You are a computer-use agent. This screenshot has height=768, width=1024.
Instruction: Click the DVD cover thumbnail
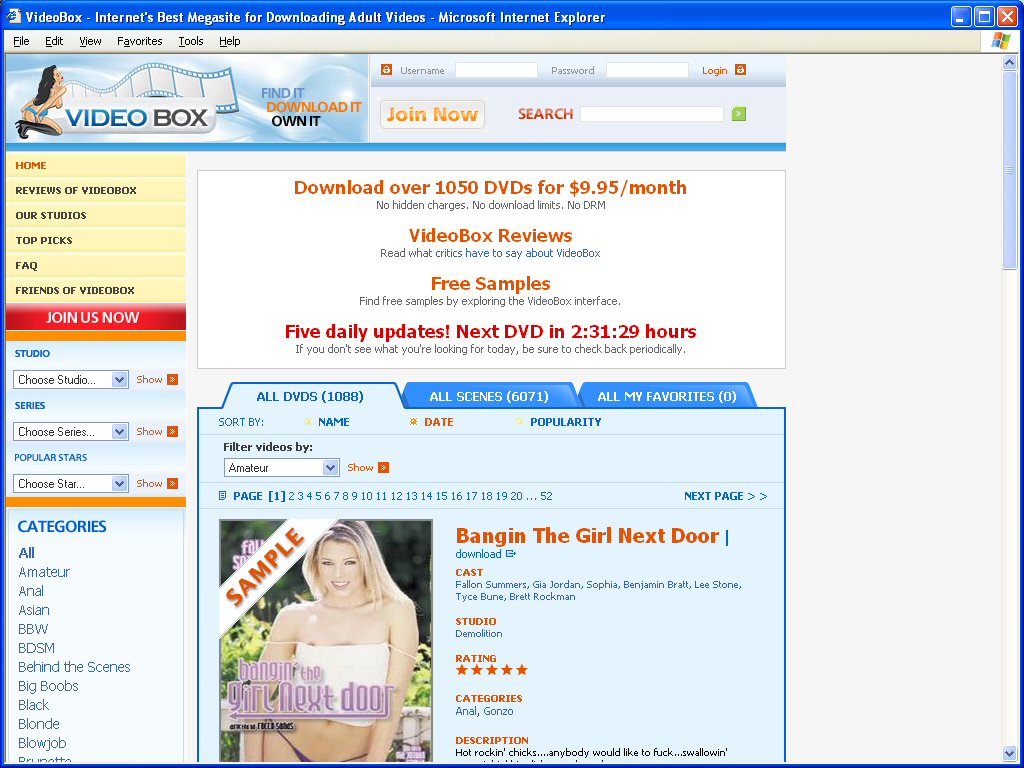(x=325, y=640)
